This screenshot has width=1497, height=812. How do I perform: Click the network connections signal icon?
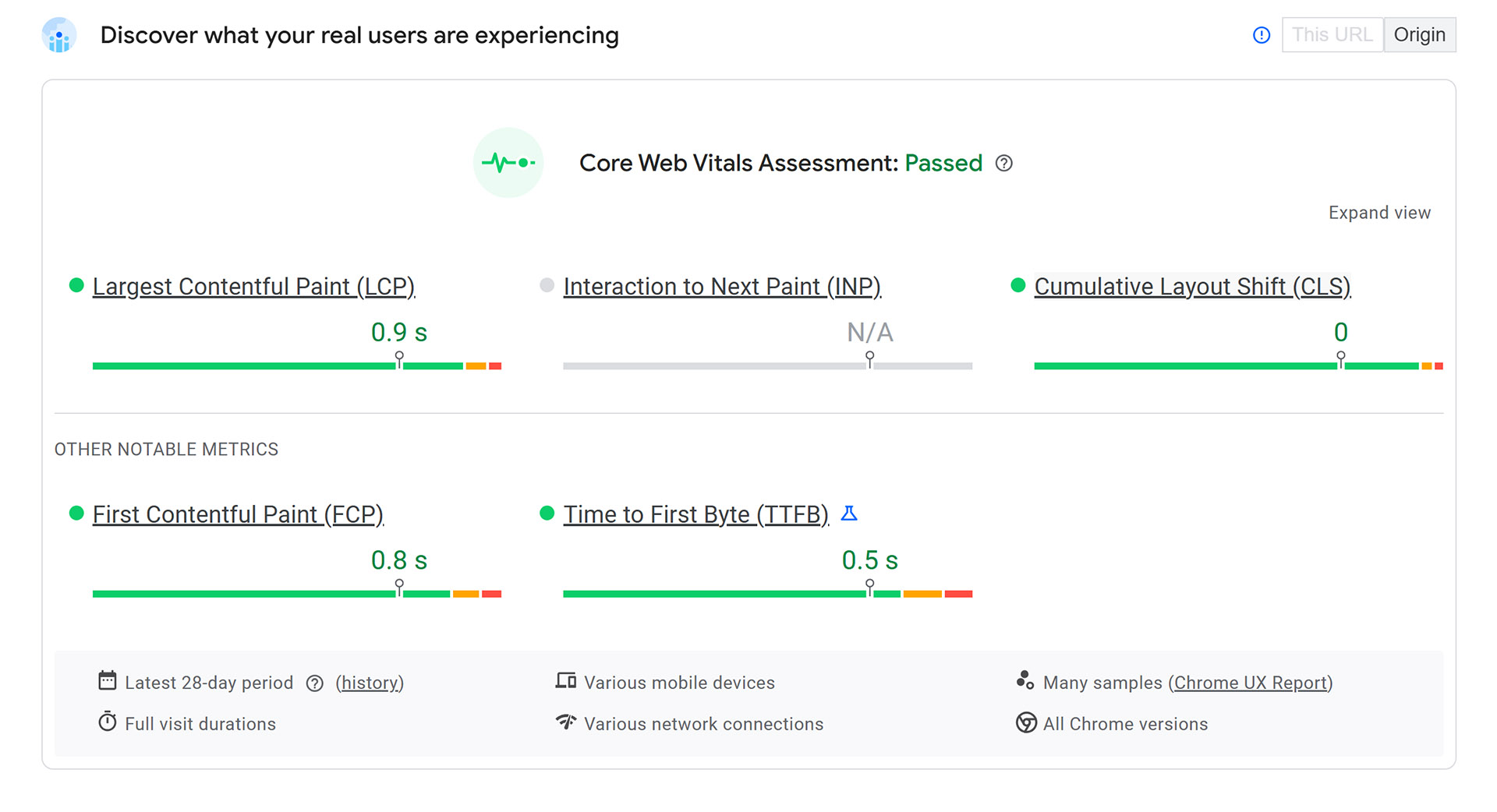[x=564, y=722]
